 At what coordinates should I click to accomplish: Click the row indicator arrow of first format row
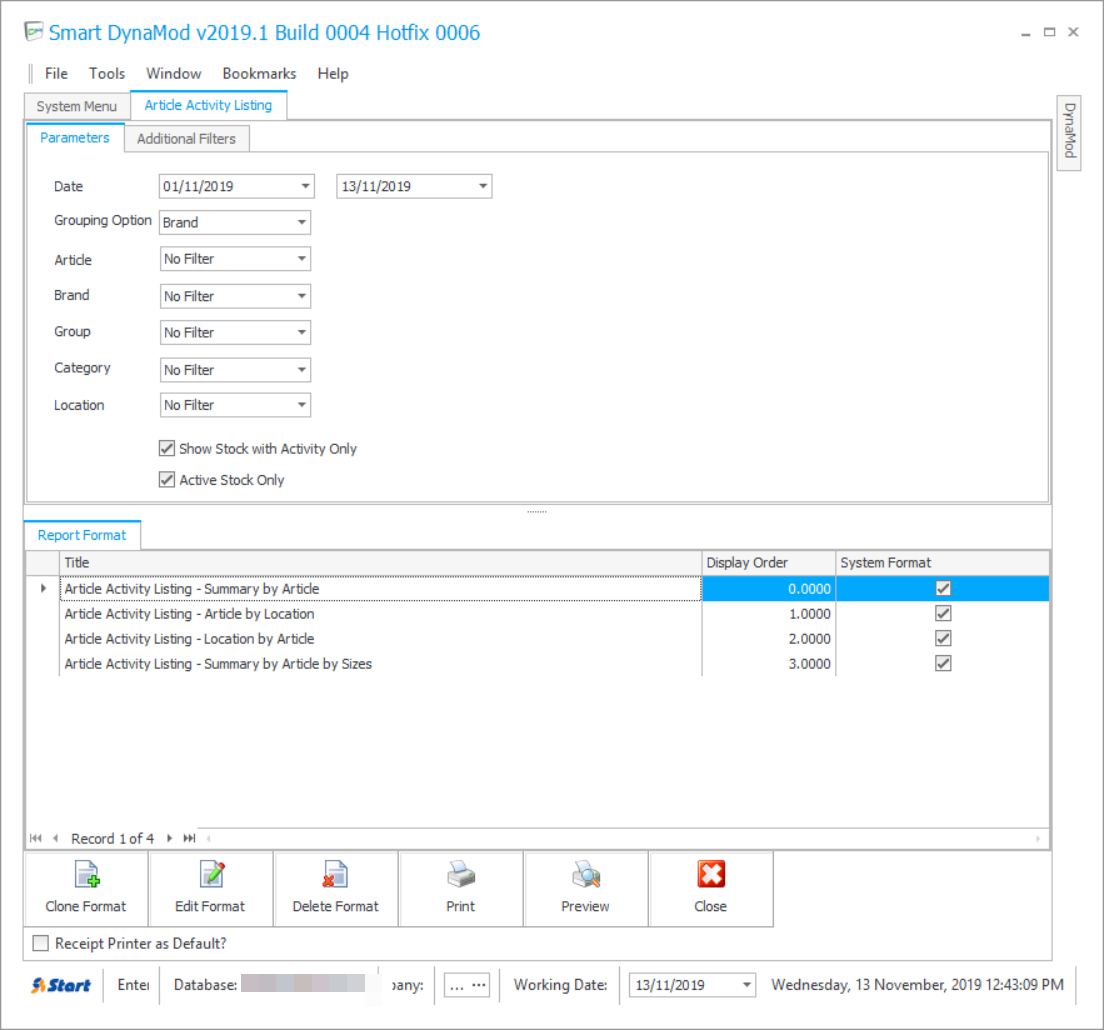click(x=43, y=588)
